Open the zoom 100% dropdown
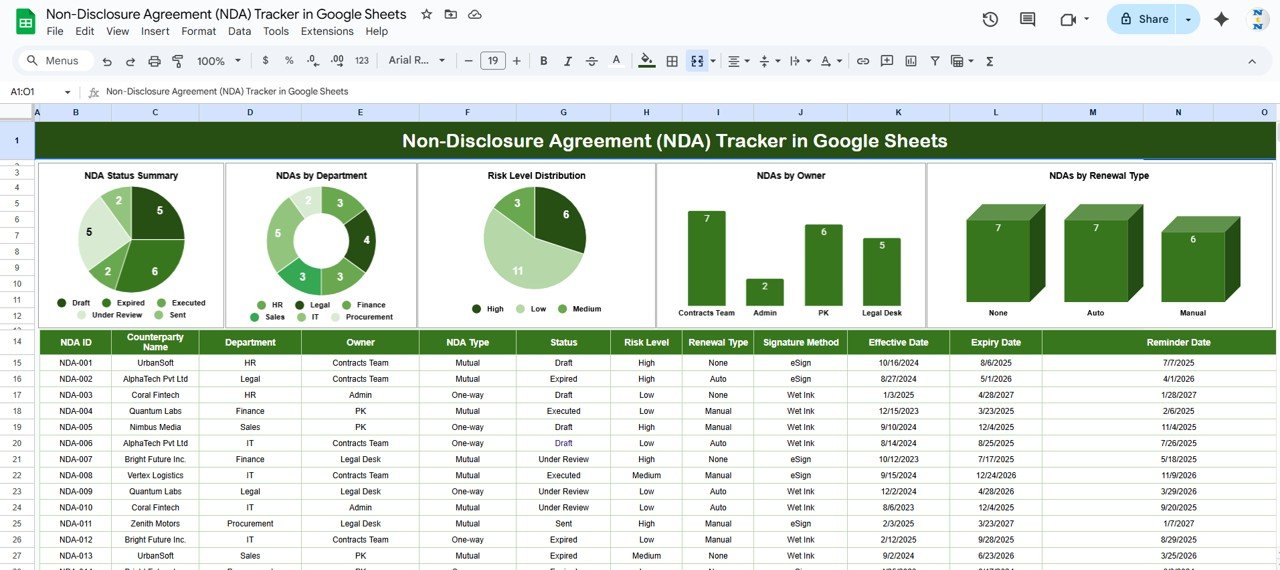Image resolution: width=1280 pixels, height=570 pixels. coord(217,61)
